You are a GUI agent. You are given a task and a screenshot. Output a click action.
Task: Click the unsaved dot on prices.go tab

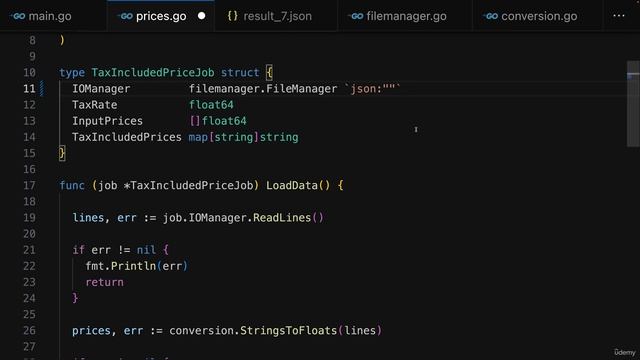201,16
